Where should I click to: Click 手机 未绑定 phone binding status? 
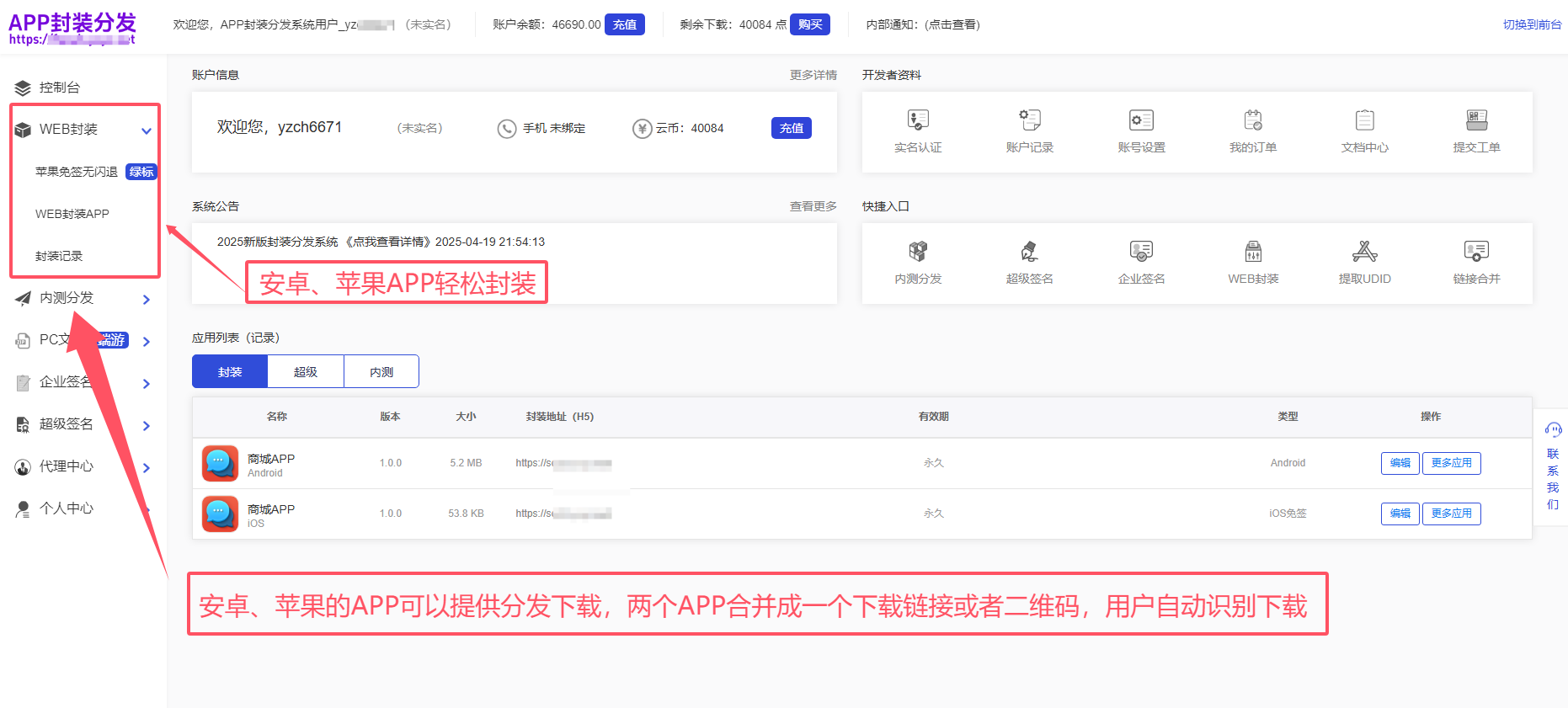click(x=541, y=128)
